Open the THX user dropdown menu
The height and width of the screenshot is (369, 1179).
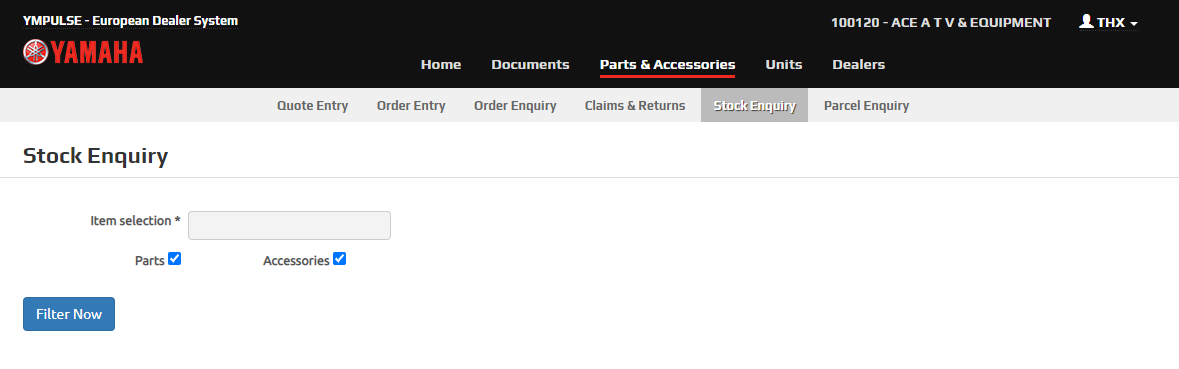click(1108, 23)
